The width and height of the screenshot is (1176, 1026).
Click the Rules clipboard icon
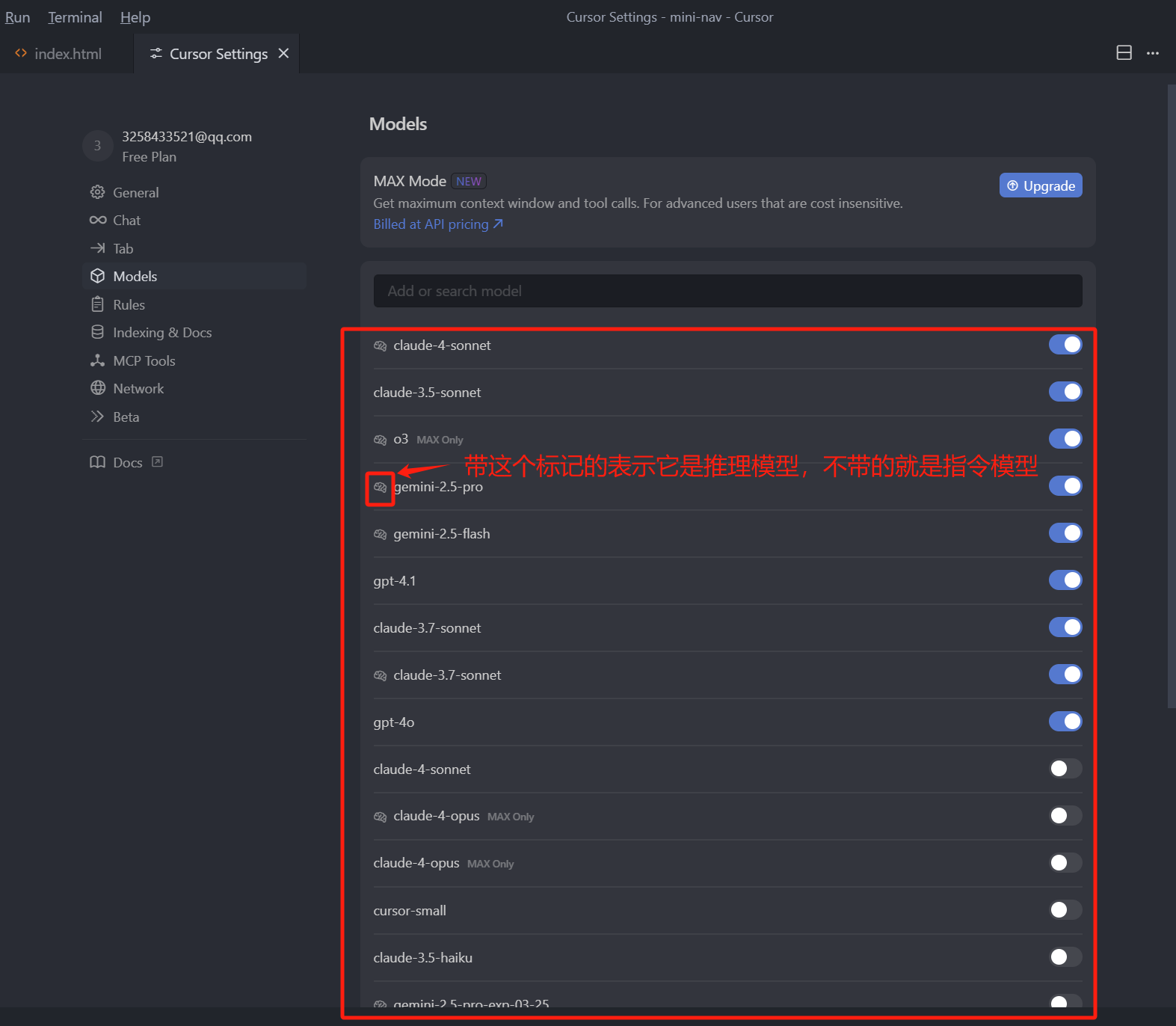tap(97, 304)
